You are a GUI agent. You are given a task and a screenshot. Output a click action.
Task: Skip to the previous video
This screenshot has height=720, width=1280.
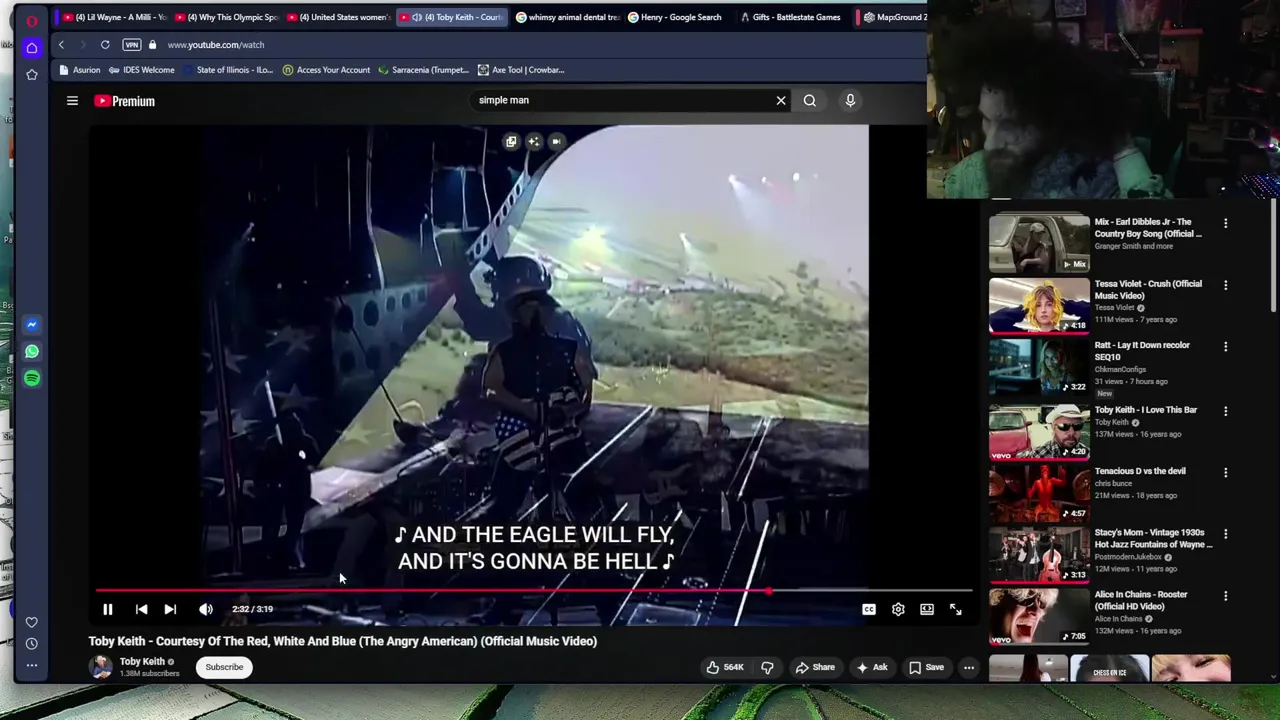pos(141,609)
